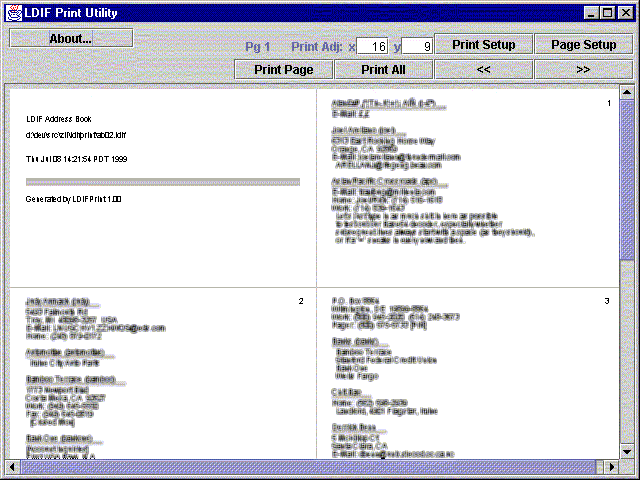Screen dimensions: 640x480
Task: Click the horizontal scrollbar left arrow
Action: 12,467
